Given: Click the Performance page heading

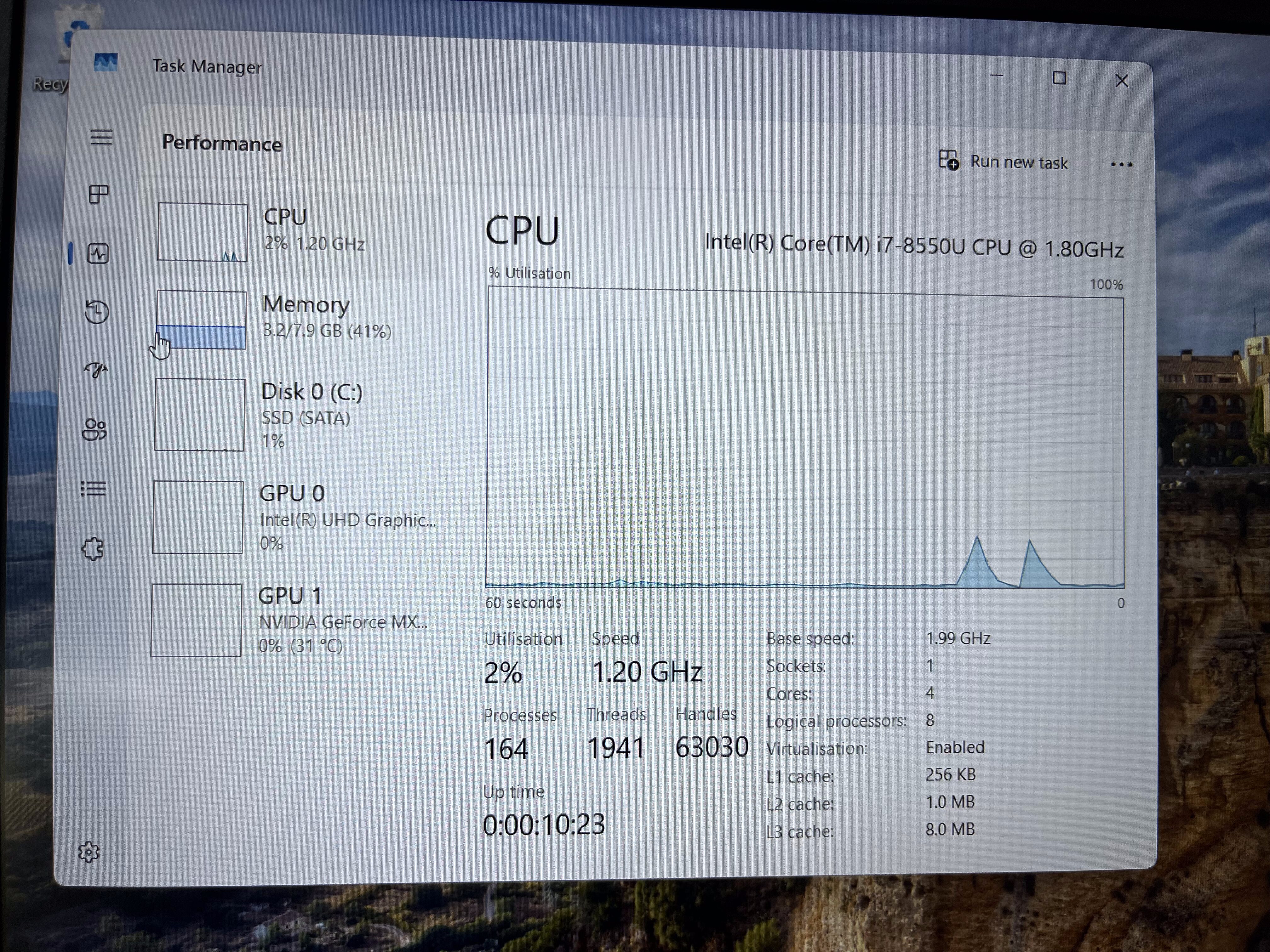Looking at the screenshot, I should tap(222, 143).
